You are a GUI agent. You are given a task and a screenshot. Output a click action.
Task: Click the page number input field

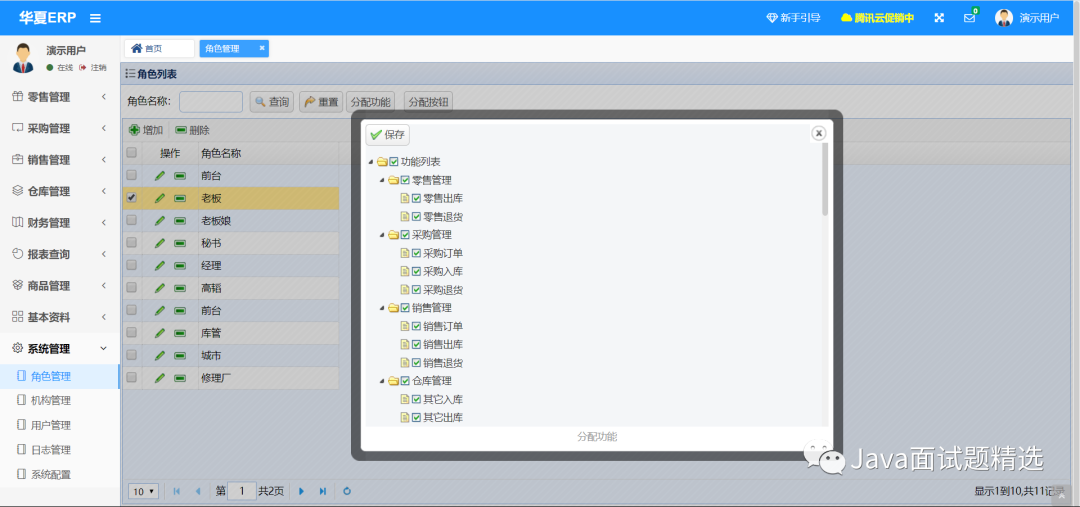point(242,491)
